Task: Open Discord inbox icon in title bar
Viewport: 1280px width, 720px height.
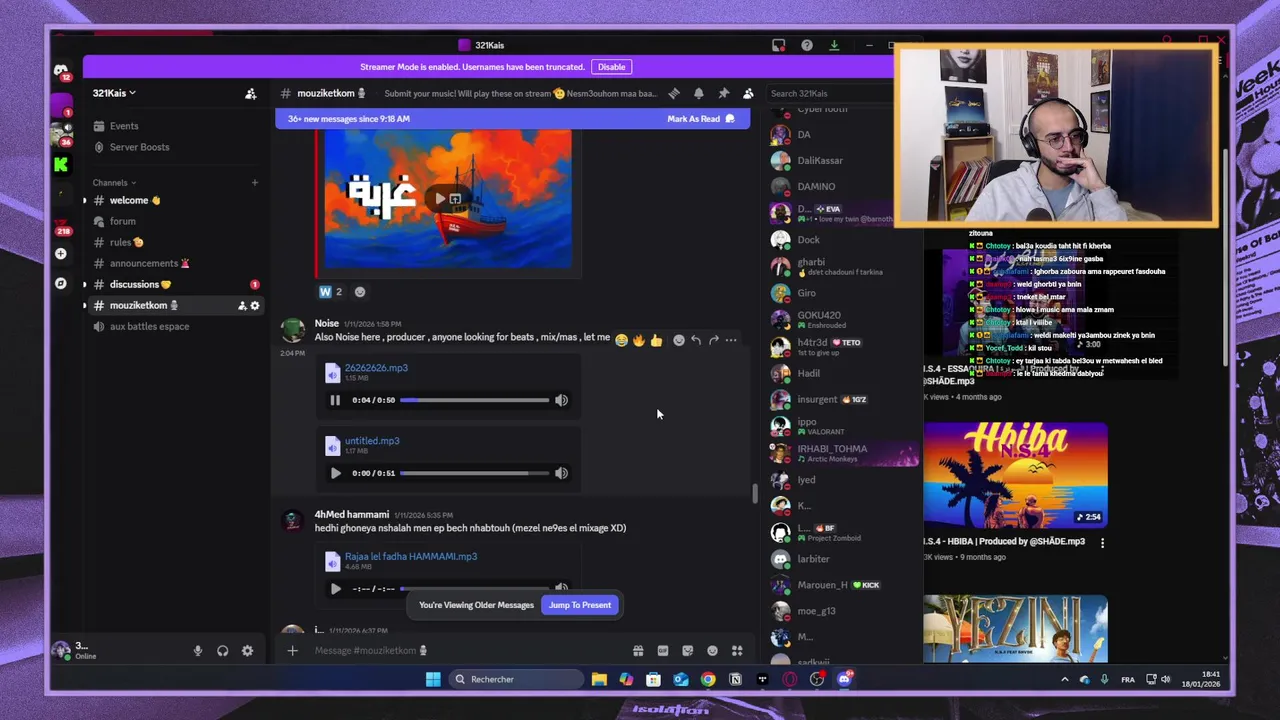Action: 779,45
